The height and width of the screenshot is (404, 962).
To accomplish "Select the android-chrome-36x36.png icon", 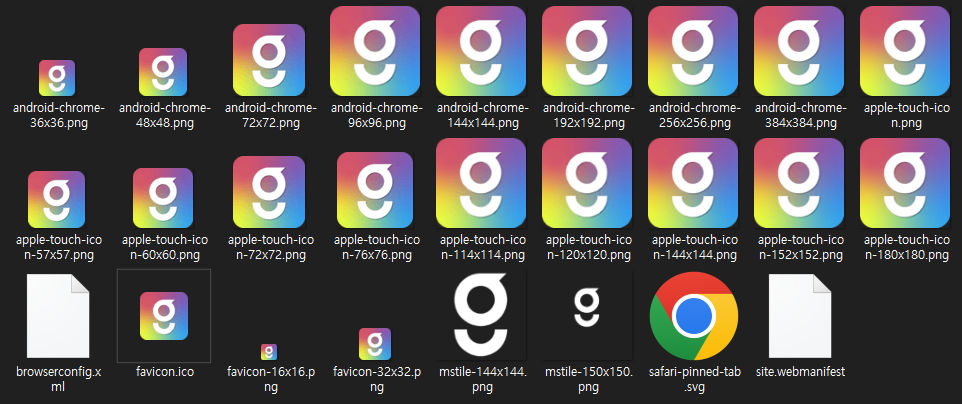I will 56,78.
